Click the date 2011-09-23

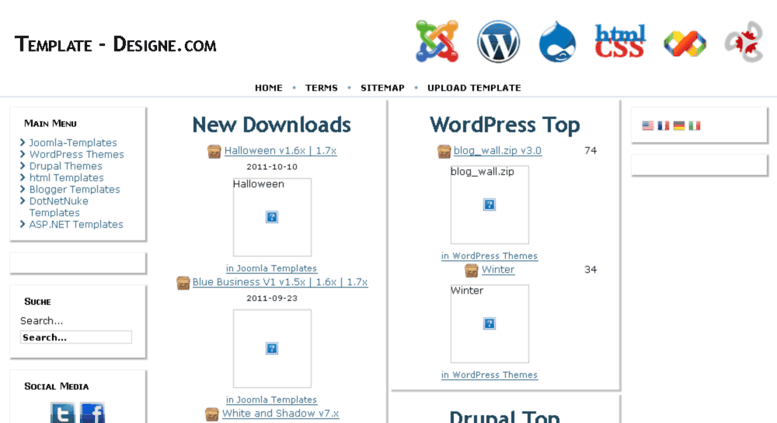[x=272, y=298]
